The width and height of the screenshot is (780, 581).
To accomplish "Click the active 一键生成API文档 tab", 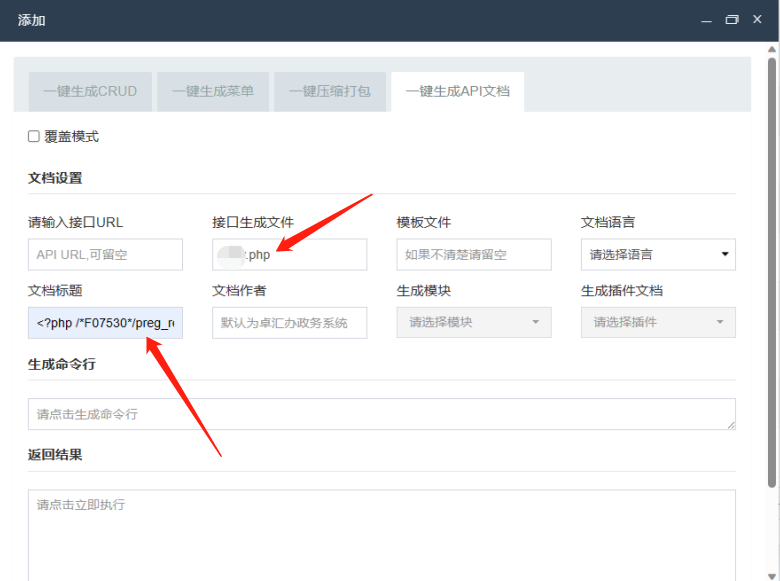I will click(x=458, y=92).
